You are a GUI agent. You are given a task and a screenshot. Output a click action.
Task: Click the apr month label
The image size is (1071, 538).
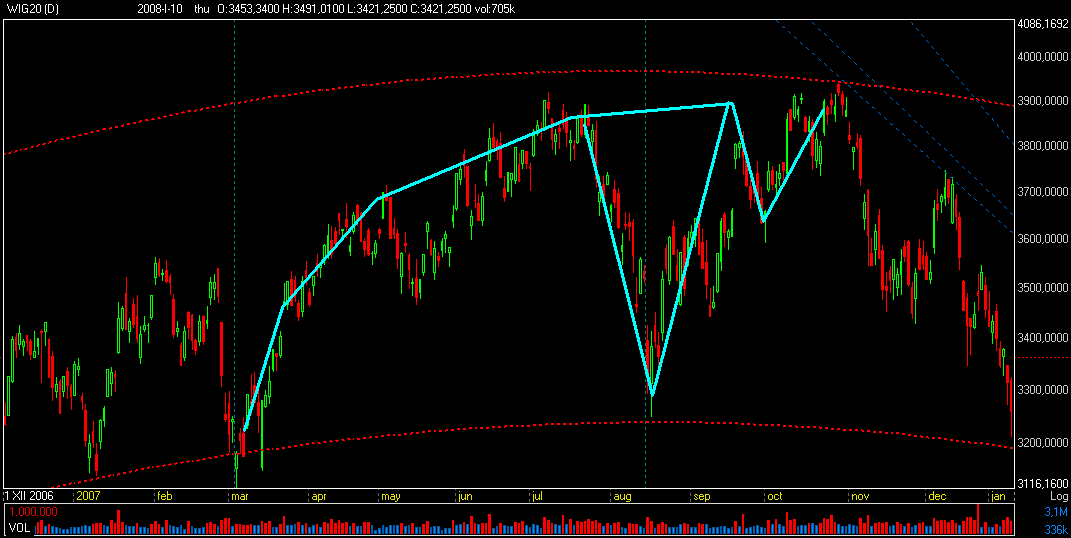coord(319,496)
